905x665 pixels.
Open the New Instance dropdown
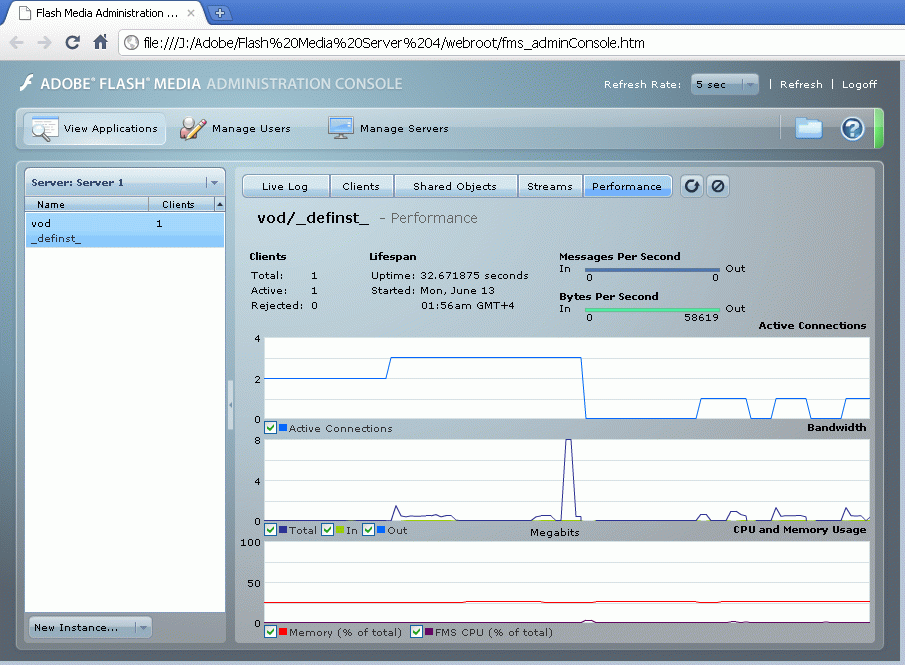(91, 627)
